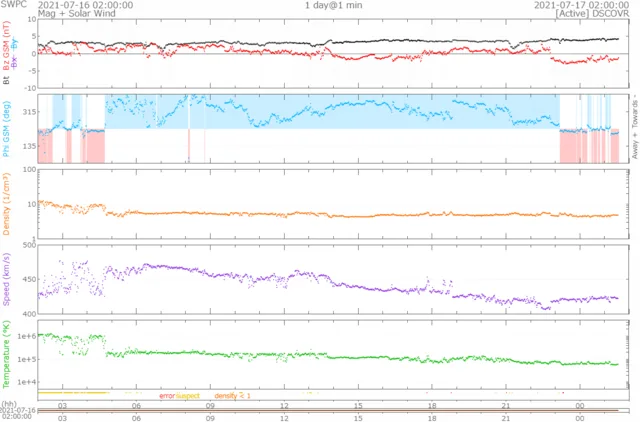The height and width of the screenshot is (422, 640).
Task: Click the 12 hour tick on time axis
Action: (285, 404)
